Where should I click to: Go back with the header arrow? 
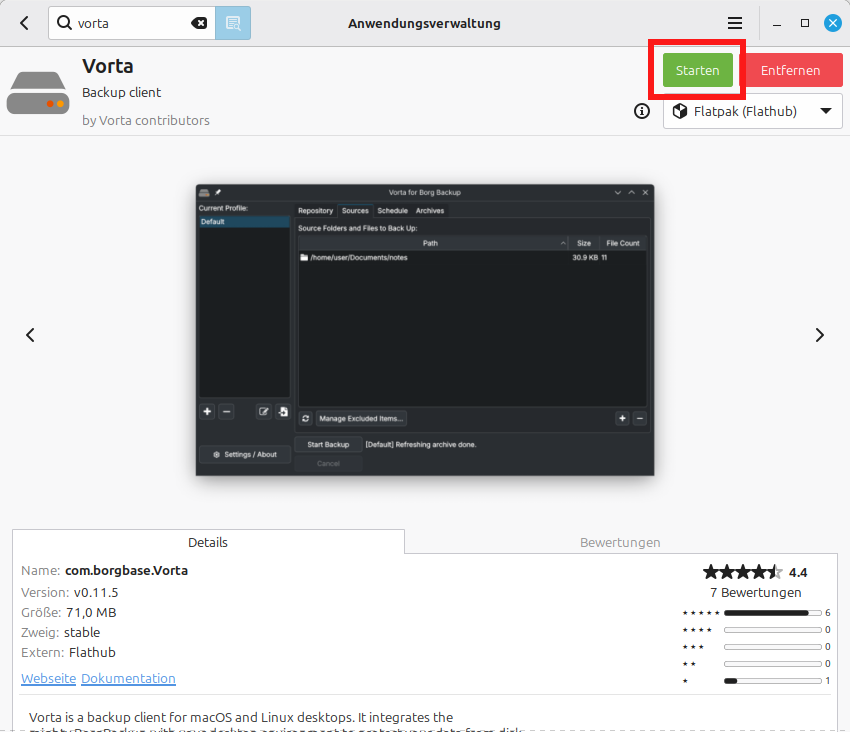pos(24,23)
